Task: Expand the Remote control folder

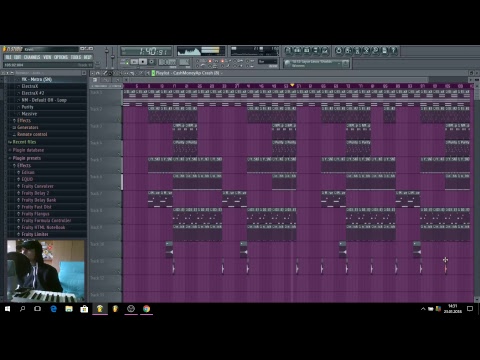Action: pos(32,134)
